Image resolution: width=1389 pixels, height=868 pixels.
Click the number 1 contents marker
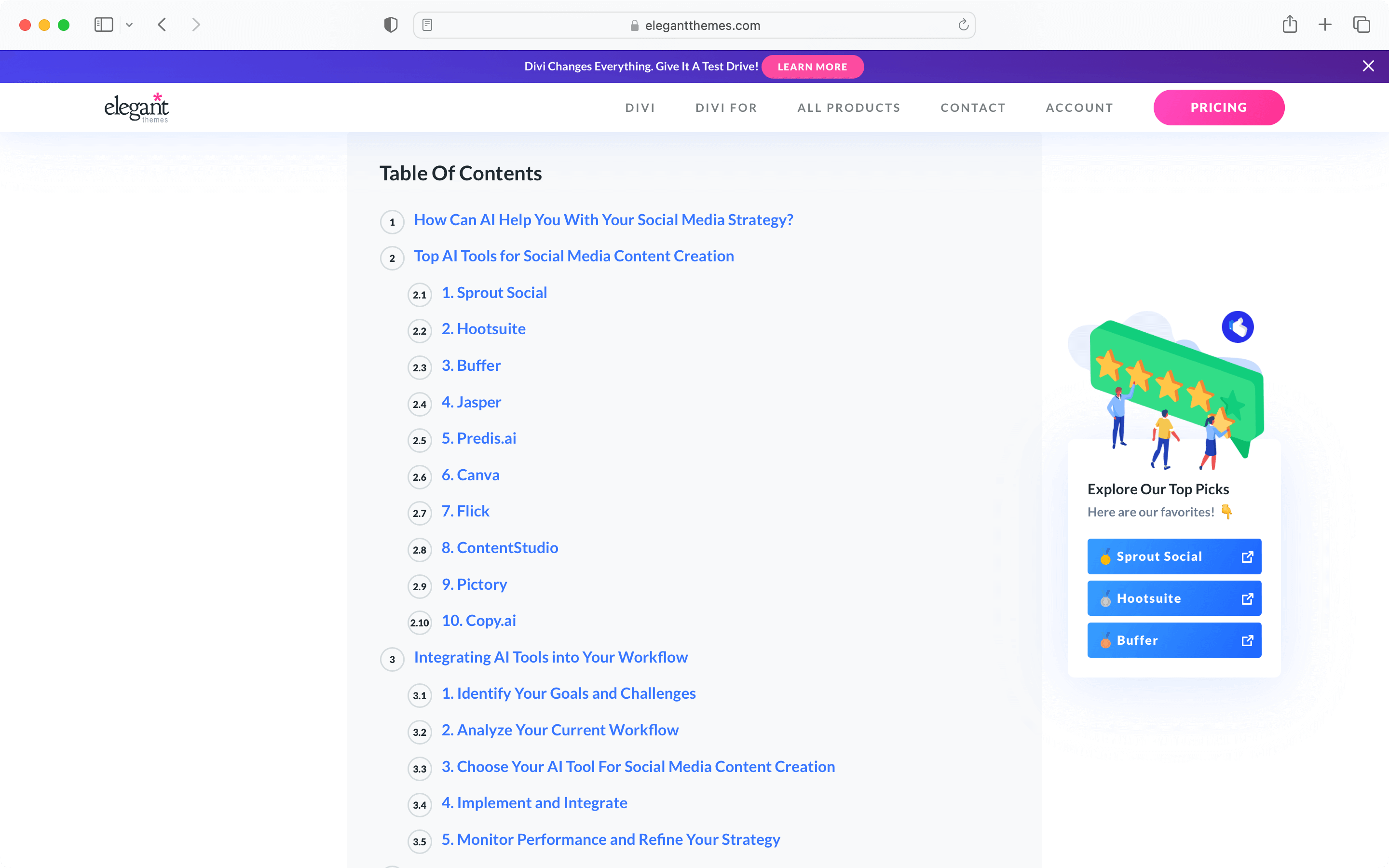click(x=392, y=222)
